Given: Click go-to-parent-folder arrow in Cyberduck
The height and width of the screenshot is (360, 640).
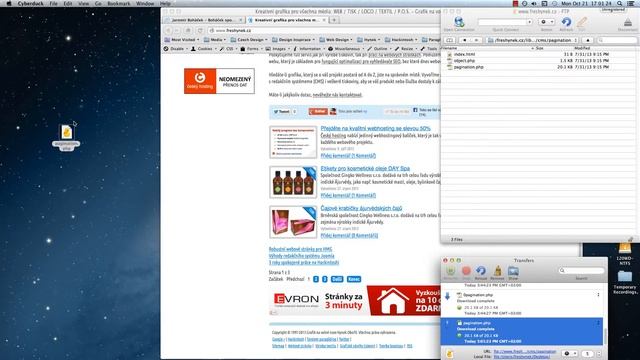Looking at the screenshot, I should (x=588, y=40).
